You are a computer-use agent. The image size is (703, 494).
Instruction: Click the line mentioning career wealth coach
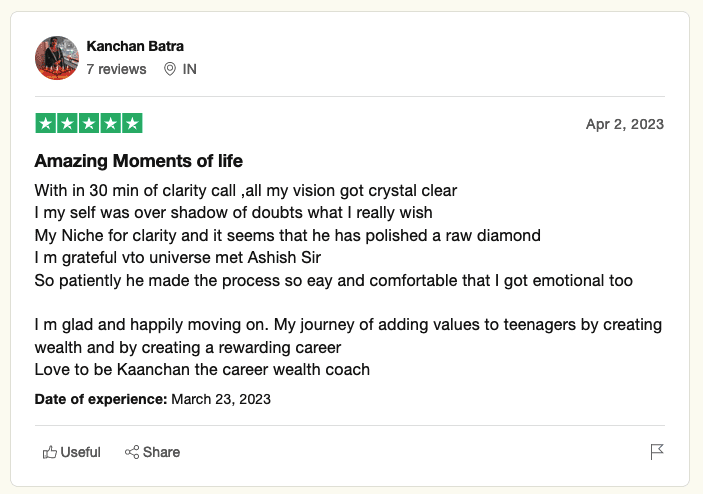pyautogui.click(x=202, y=370)
